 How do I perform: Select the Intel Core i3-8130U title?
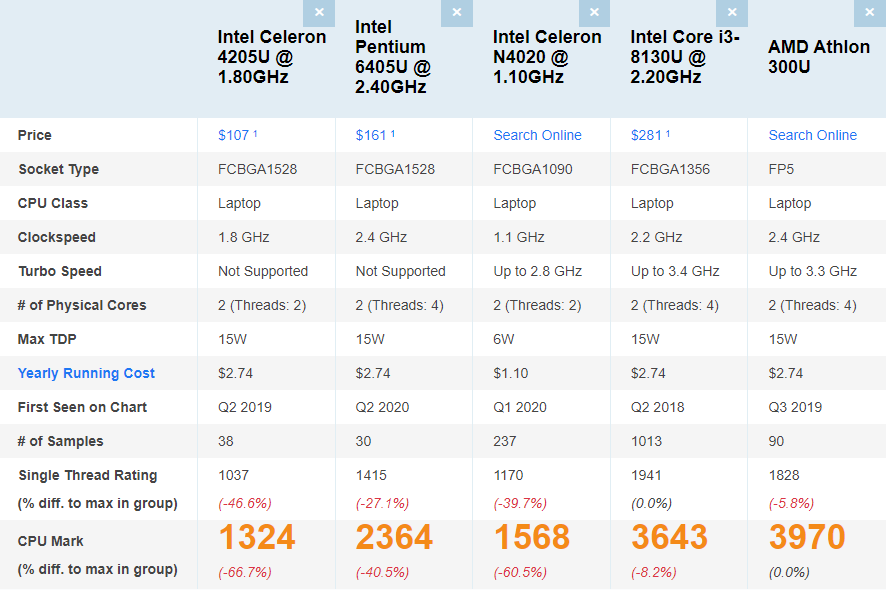685,57
